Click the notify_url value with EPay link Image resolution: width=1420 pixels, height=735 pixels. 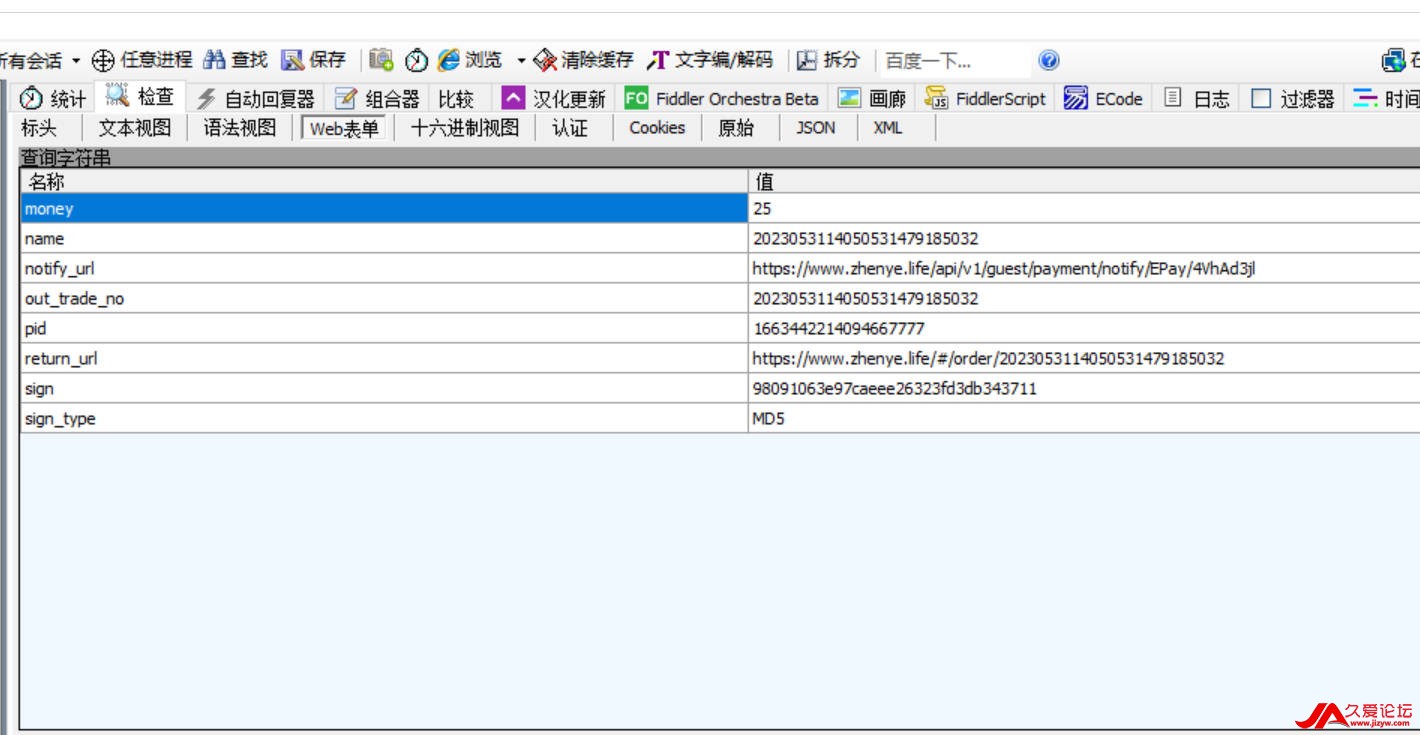tap(1084, 268)
